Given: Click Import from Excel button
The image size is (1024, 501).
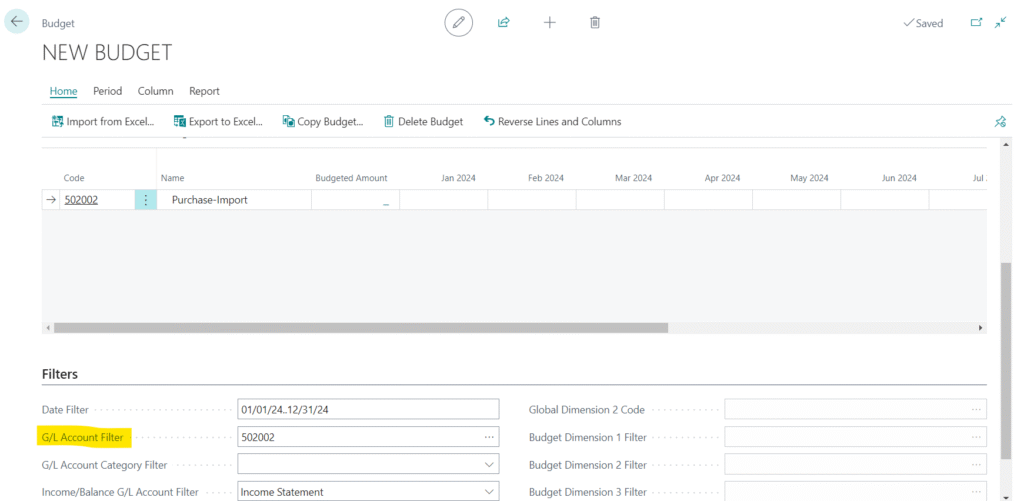Looking at the screenshot, I should [103, 122].
